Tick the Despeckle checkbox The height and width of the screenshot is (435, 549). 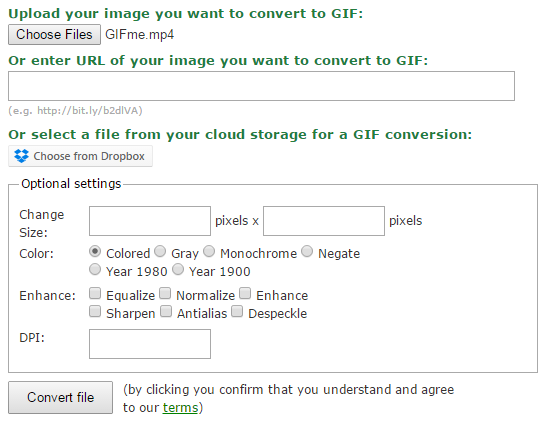(237, 311)
